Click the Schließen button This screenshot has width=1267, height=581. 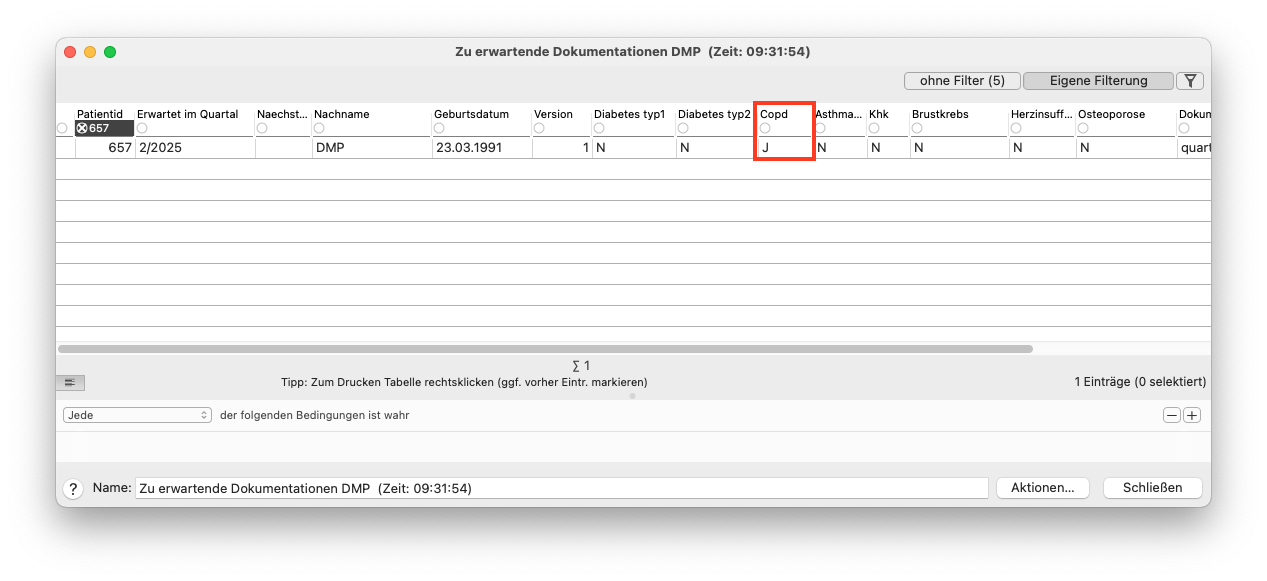tap(1153, 488)
